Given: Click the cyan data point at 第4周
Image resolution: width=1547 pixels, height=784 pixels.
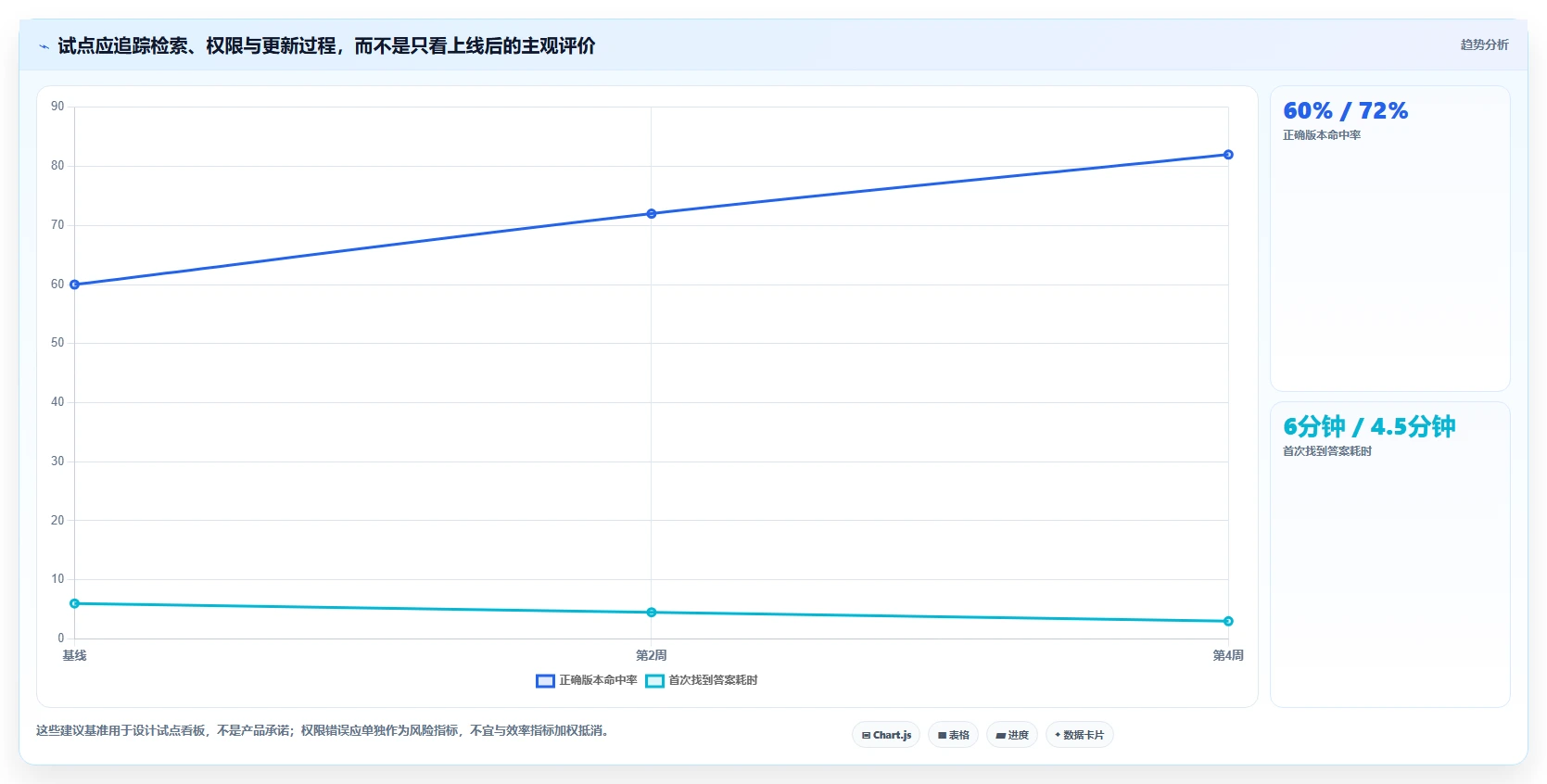Looking at the screenshot, I should (x=1228, y=621).
